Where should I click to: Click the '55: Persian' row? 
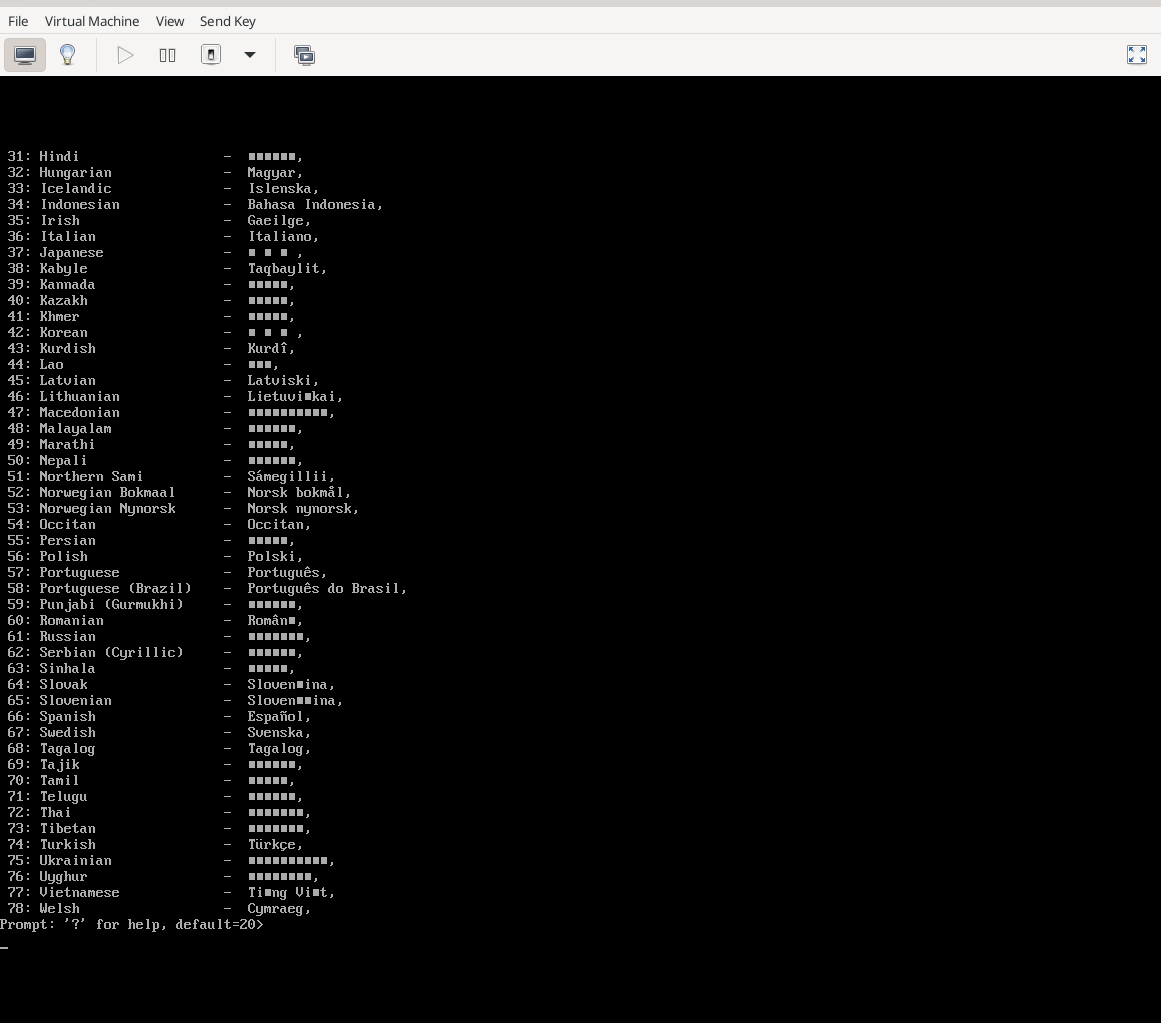click(x=151, y=541)
